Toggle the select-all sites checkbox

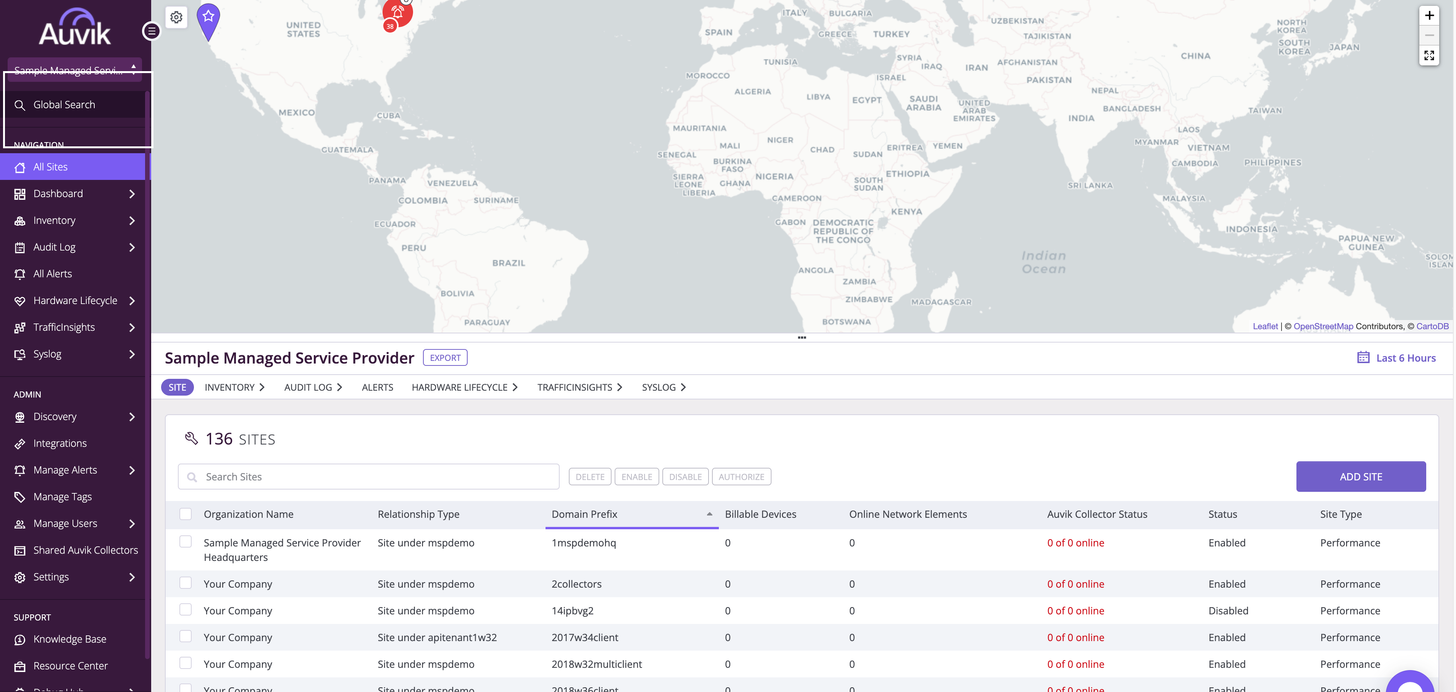coord(185,514)
